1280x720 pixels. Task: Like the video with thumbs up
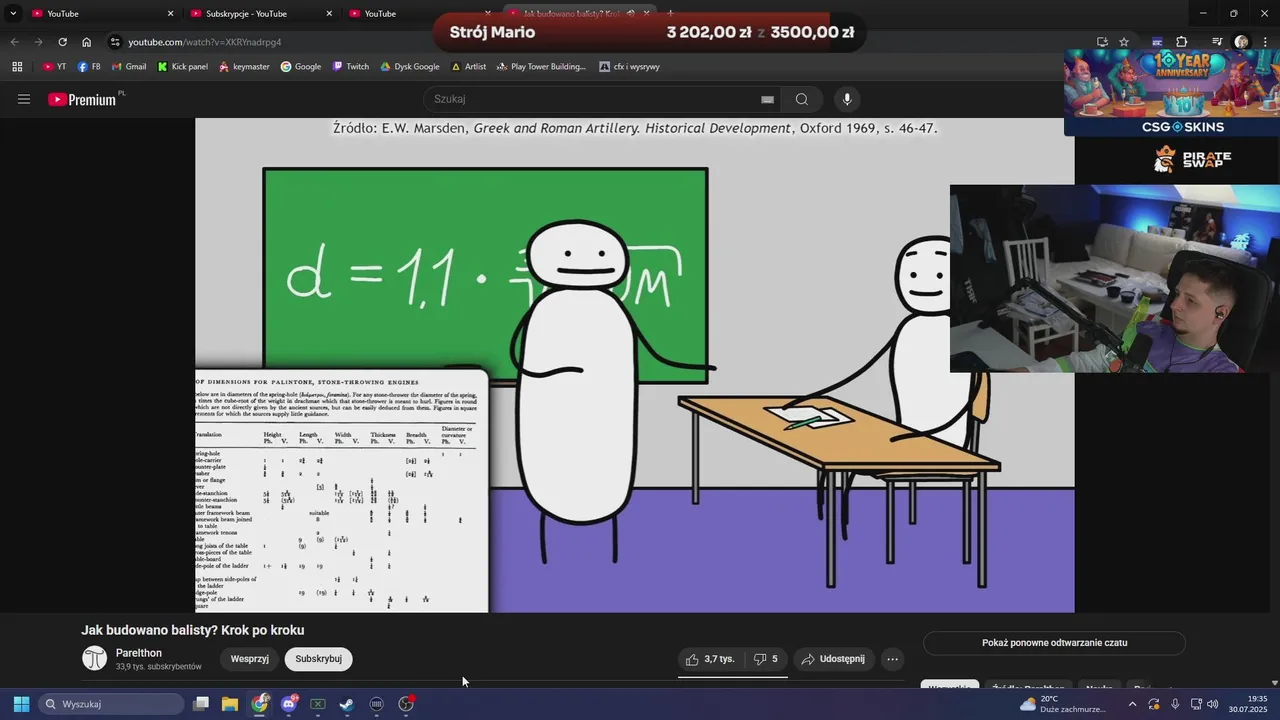tap(711, 659)
